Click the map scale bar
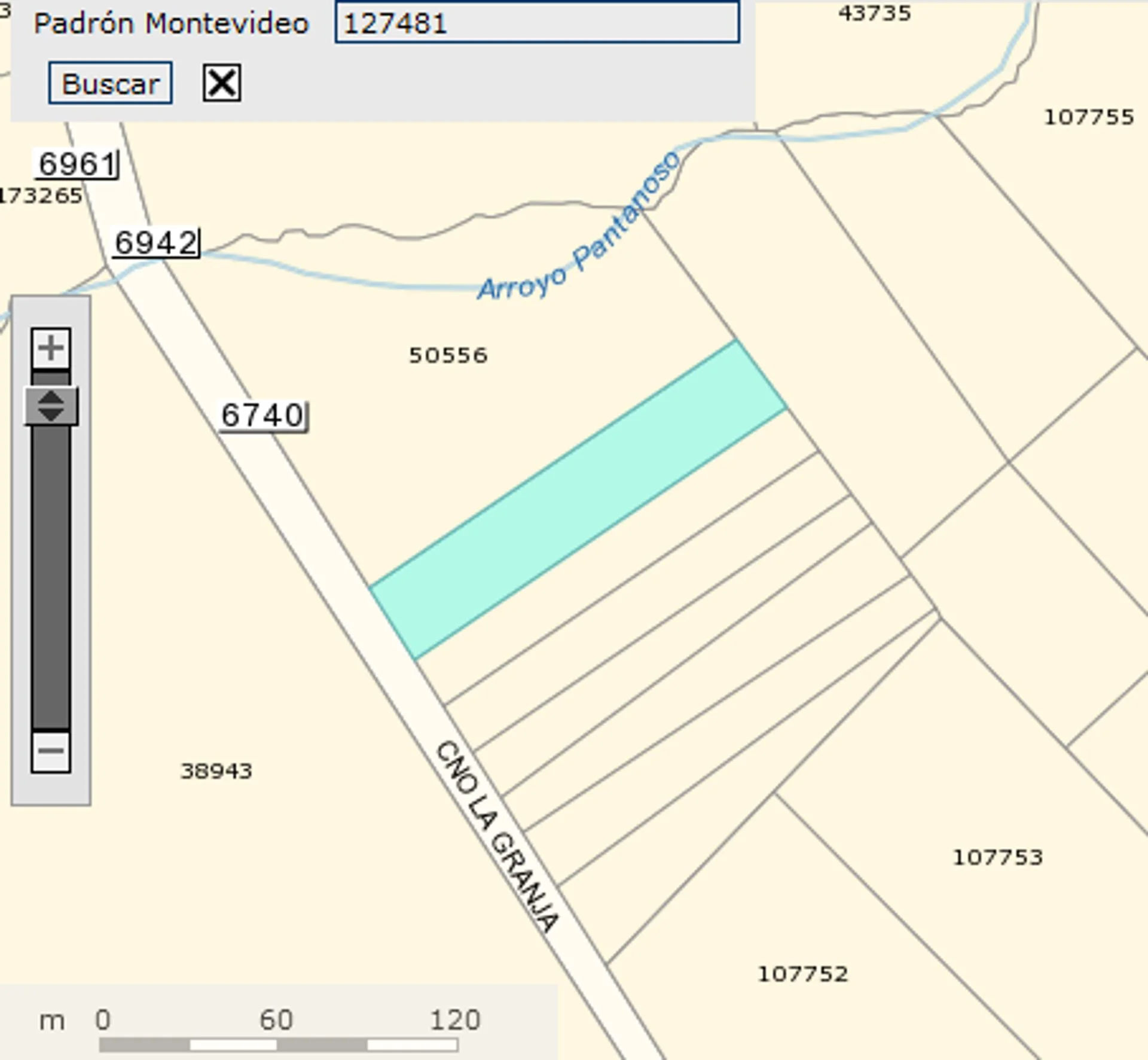The height and width of the screenshot is (1060, 1148). (x=278, y=1045)
